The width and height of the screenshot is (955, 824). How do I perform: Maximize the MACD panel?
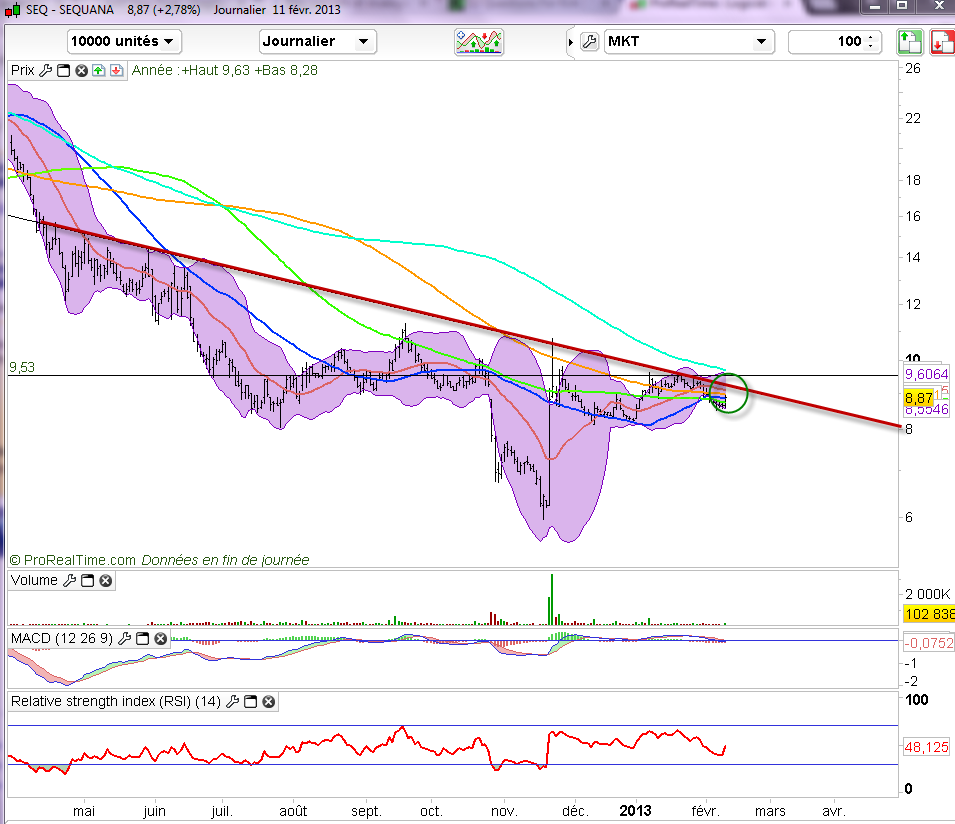pos(143,638)
